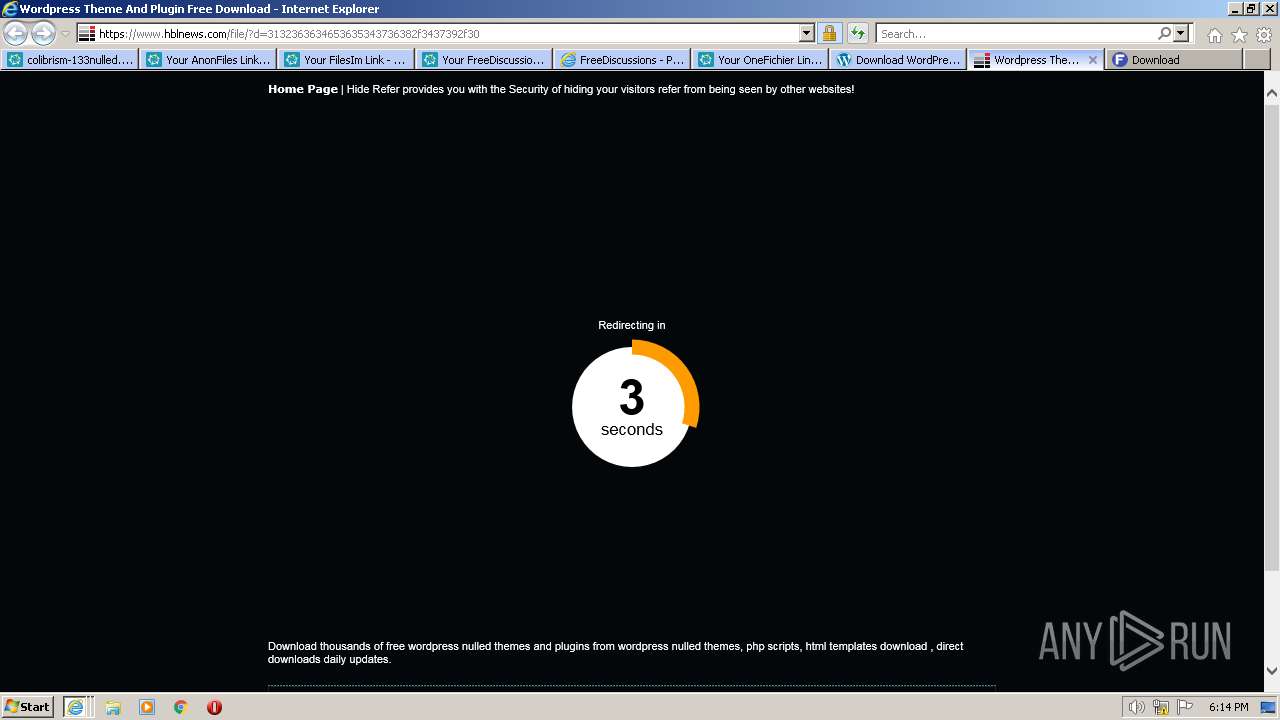Click the browser Forward arrow button
1280x720 pixels.
[x=43, y=34]
